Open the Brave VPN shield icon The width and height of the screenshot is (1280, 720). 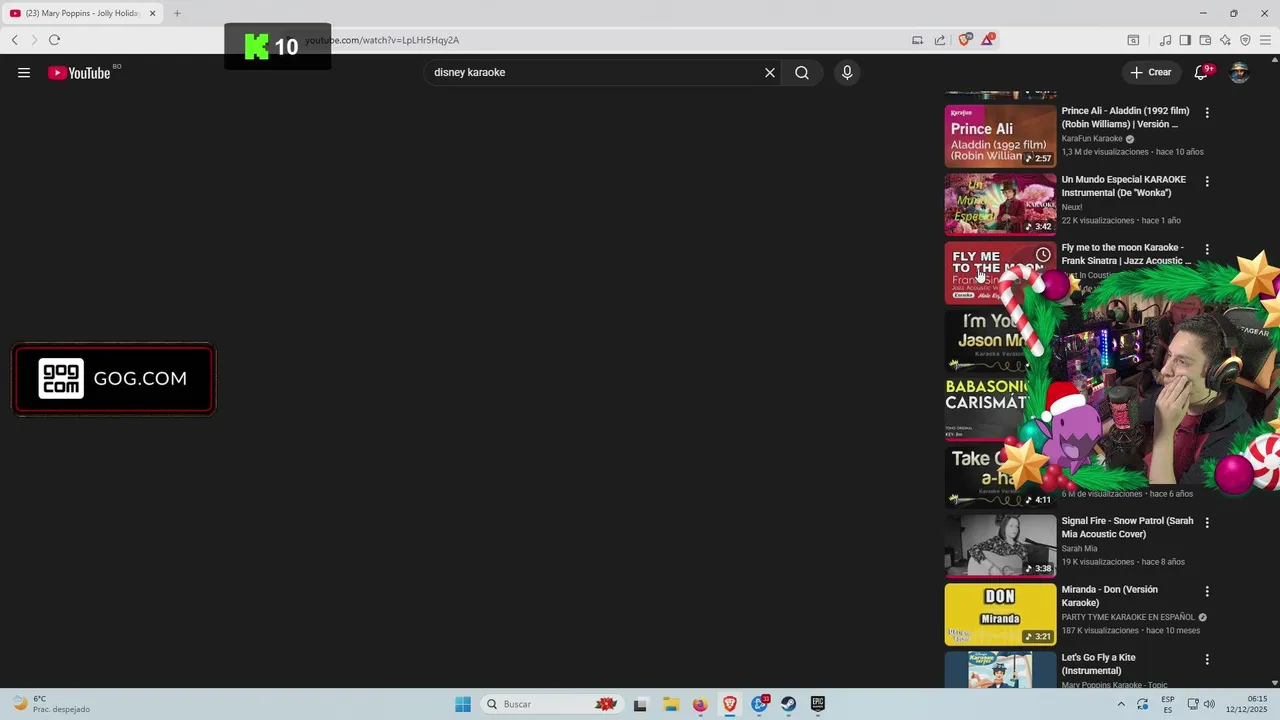(1245, 40)
